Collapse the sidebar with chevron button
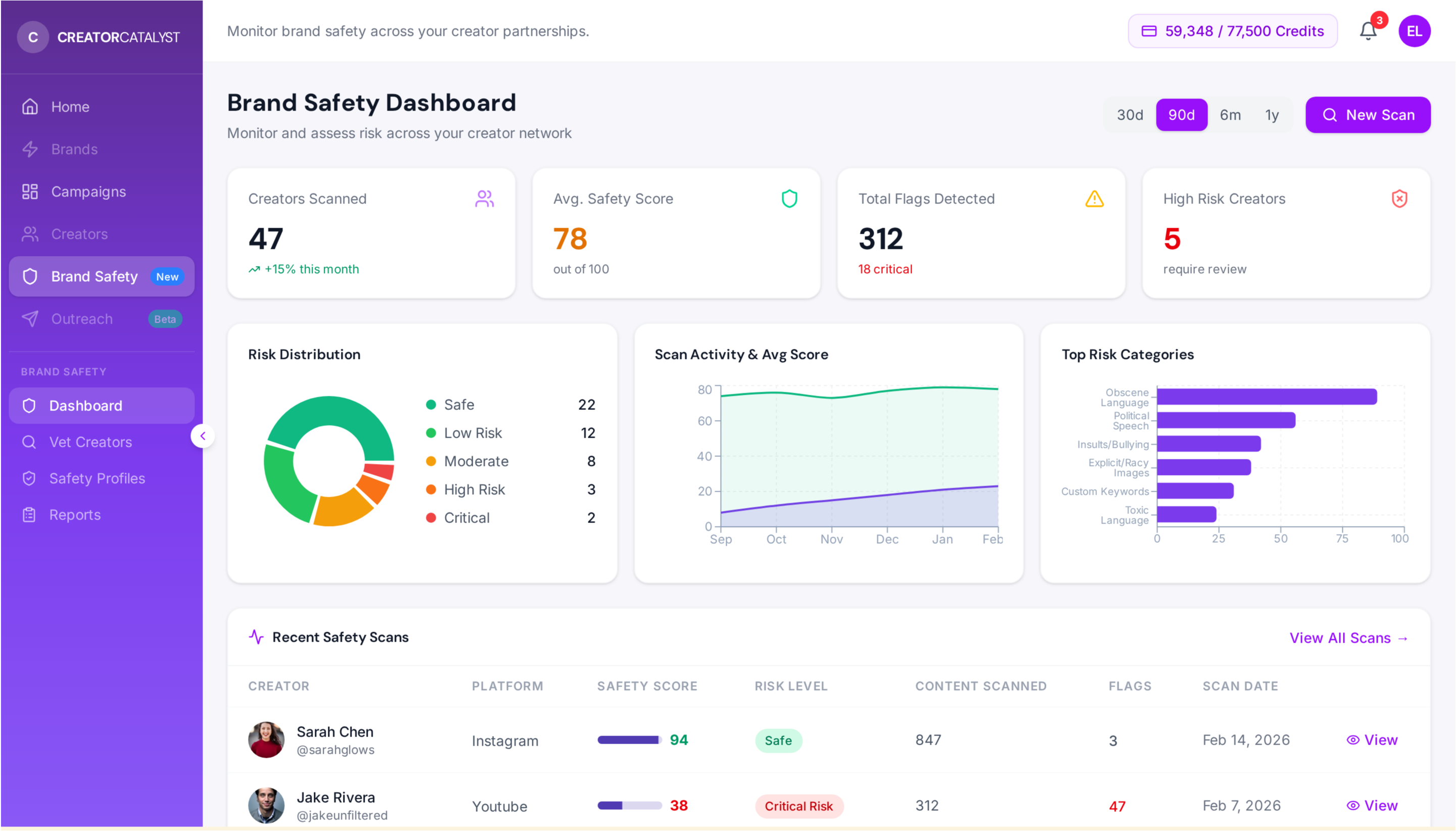The height and width of the screenshot is (831, 1456). click(203, 436)
